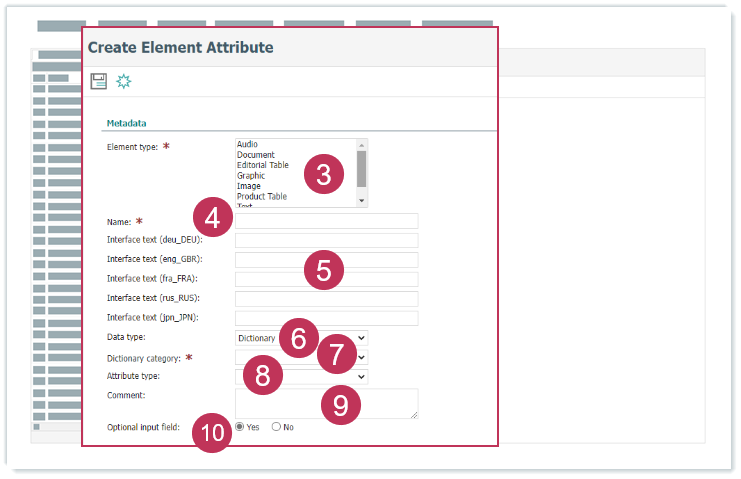Click the Element type list scroll-up arrow

[x=362, y=145]
